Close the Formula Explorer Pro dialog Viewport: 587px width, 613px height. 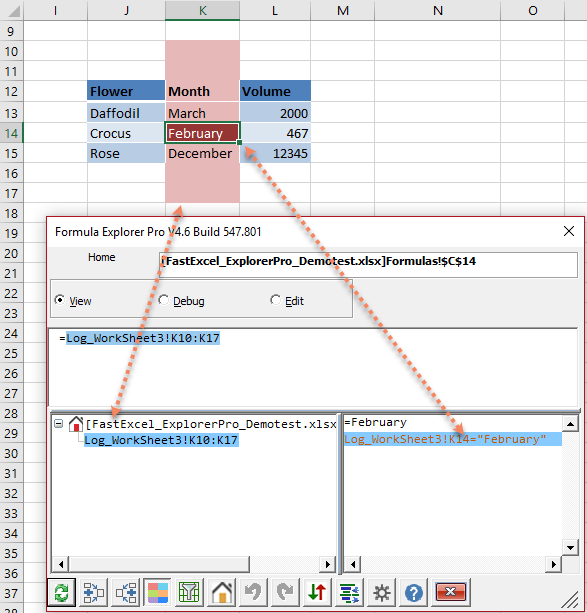(569, 231)
